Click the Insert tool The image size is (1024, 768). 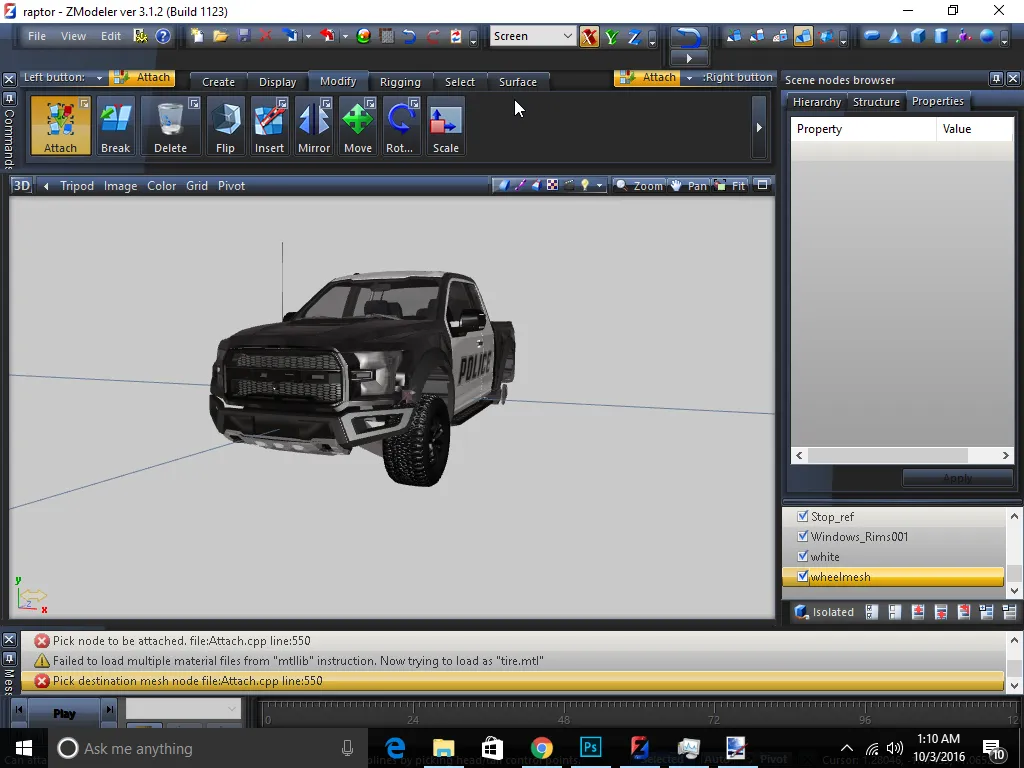coord(269,126)
